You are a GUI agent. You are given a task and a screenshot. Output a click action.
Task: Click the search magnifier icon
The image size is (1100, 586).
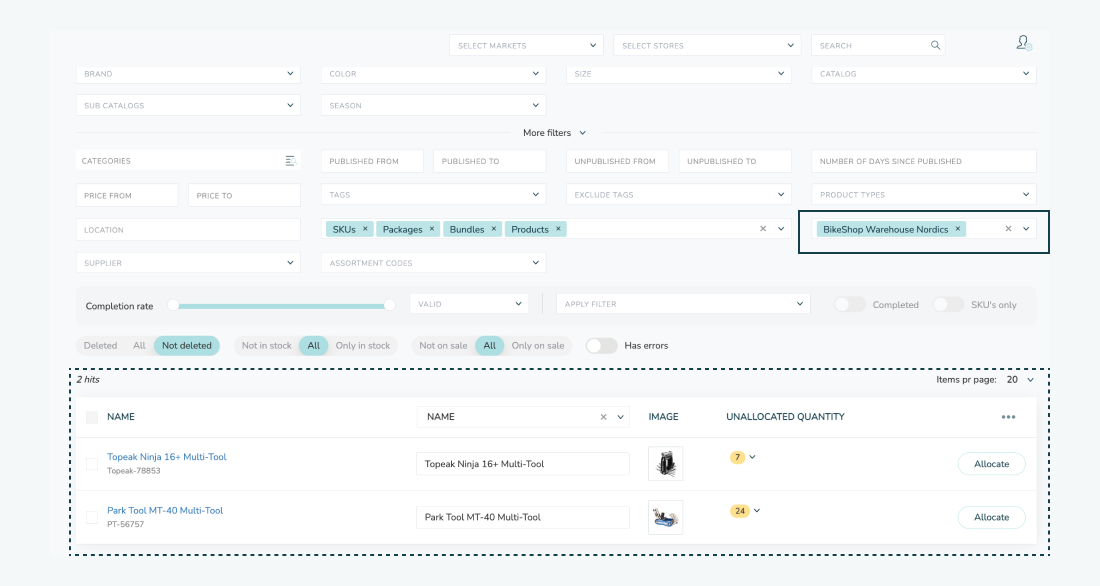click(935, 45)
